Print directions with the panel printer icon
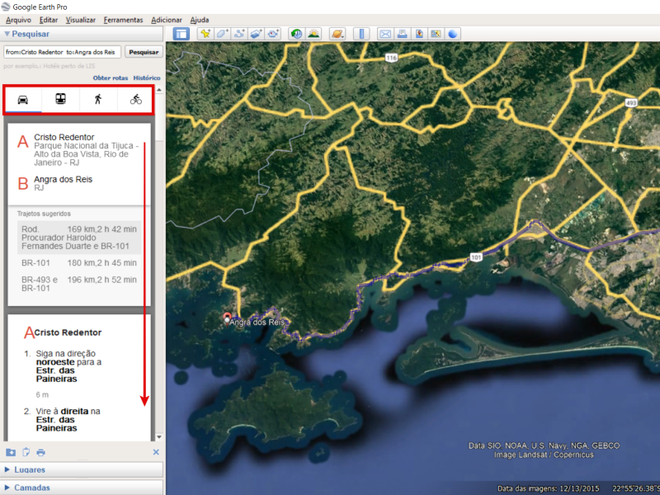This screenshot has width=660, height=495. coord(41,452)
